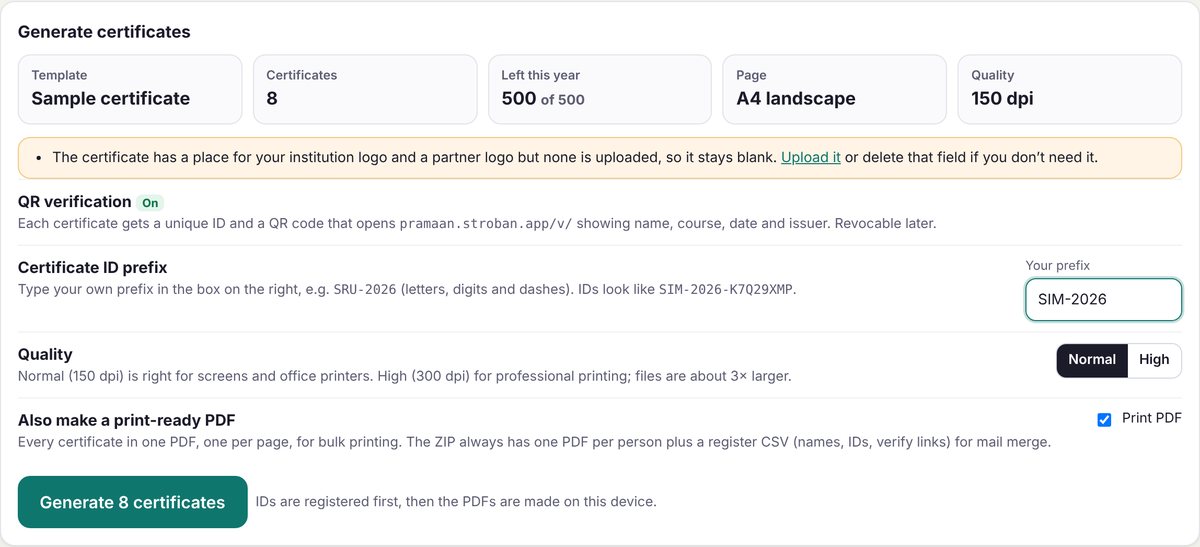Click the Also make a print-ready PDF heading
This screenshot has width=1200, height=547.
click(127, 420)
